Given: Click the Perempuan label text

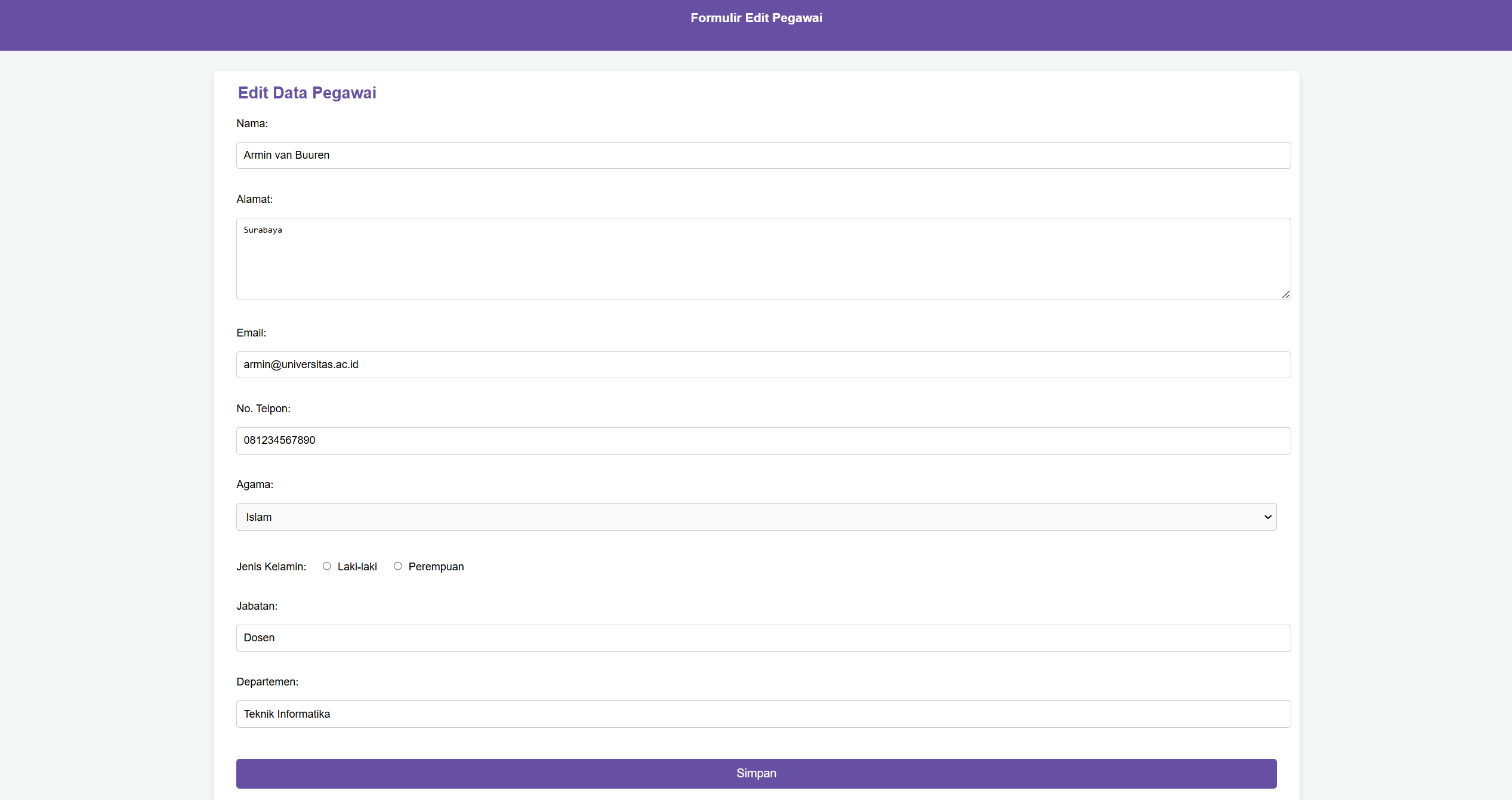Looking at the screenshot, I should pos(436,567).
